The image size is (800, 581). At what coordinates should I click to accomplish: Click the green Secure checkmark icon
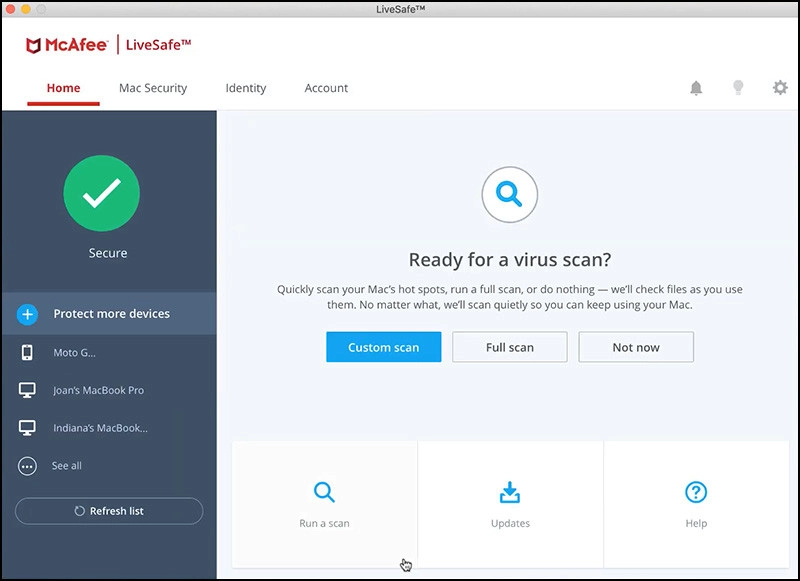102,193
